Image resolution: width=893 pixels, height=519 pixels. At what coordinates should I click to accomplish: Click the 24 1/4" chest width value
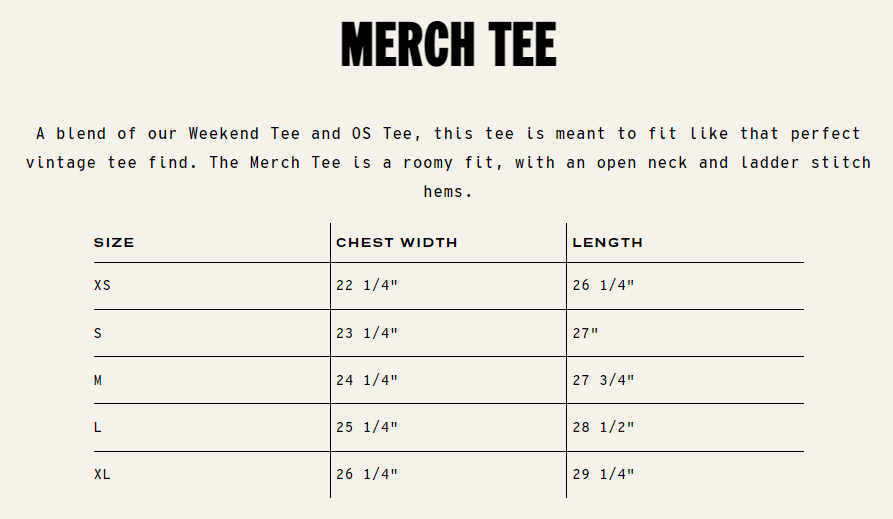pos(367,380)
